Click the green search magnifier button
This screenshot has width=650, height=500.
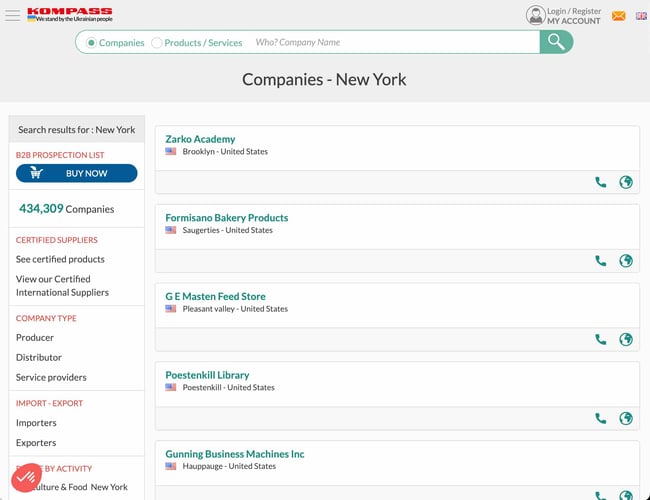pos(556,42)
